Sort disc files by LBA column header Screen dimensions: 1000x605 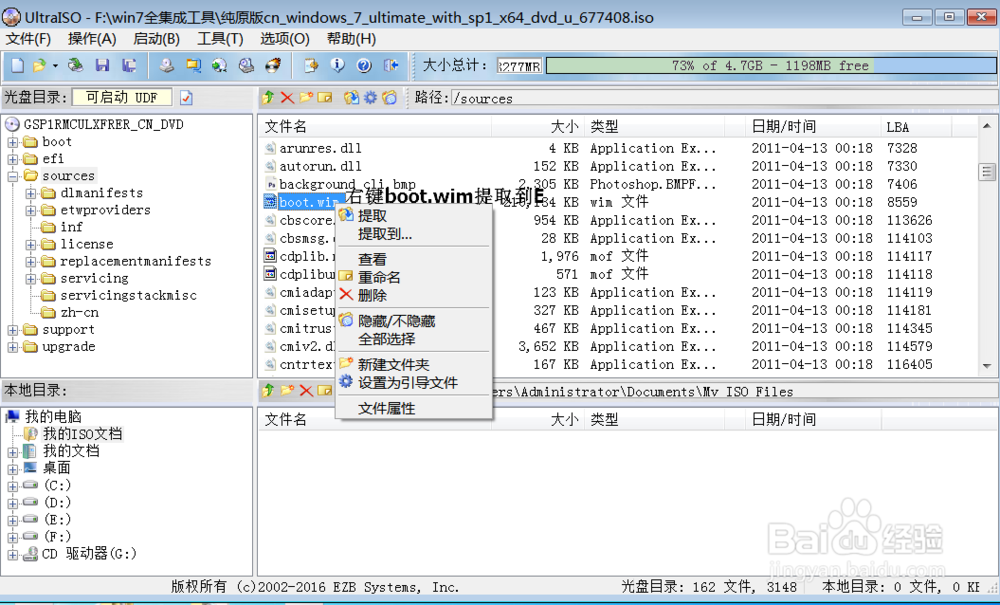click(916, 127)
